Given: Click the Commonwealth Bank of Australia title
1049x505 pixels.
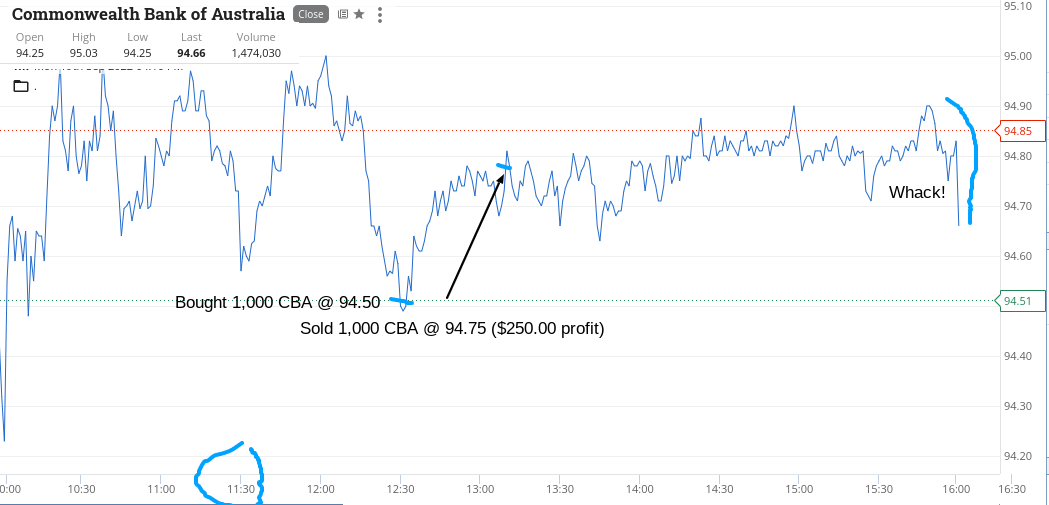Looking at the screenshot, I should click(x=149, y=14).
